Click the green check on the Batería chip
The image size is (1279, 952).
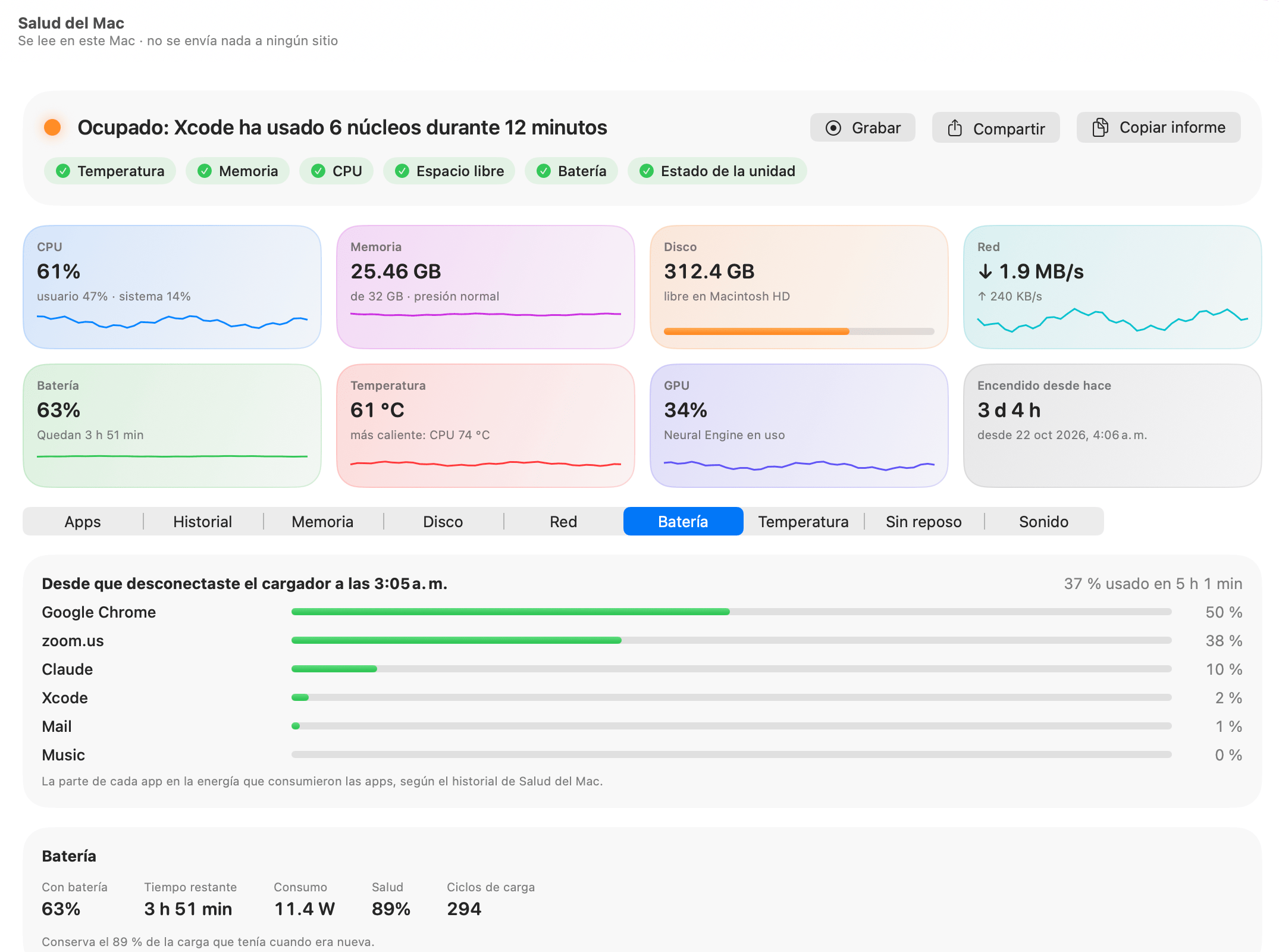(543, 171)
